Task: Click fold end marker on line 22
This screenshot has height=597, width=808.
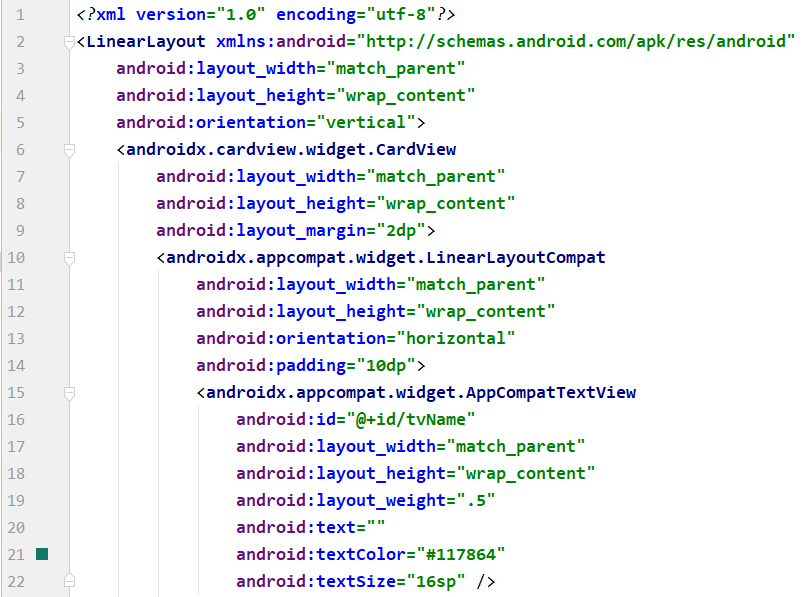Action: pos(69,581)
